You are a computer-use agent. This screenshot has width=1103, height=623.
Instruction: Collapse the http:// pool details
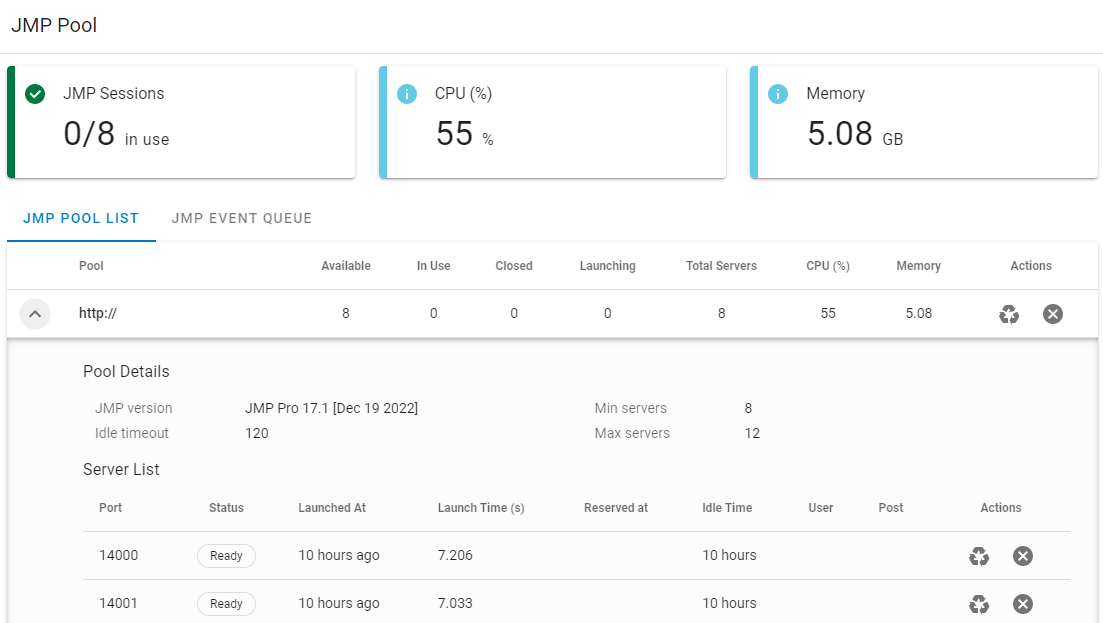point(35,314)
